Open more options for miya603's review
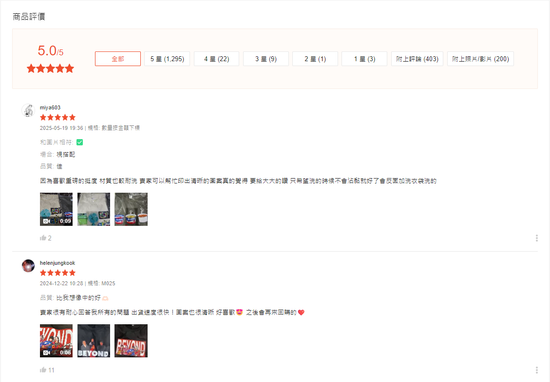The image size is (550, 382). (x=537, y=238)
